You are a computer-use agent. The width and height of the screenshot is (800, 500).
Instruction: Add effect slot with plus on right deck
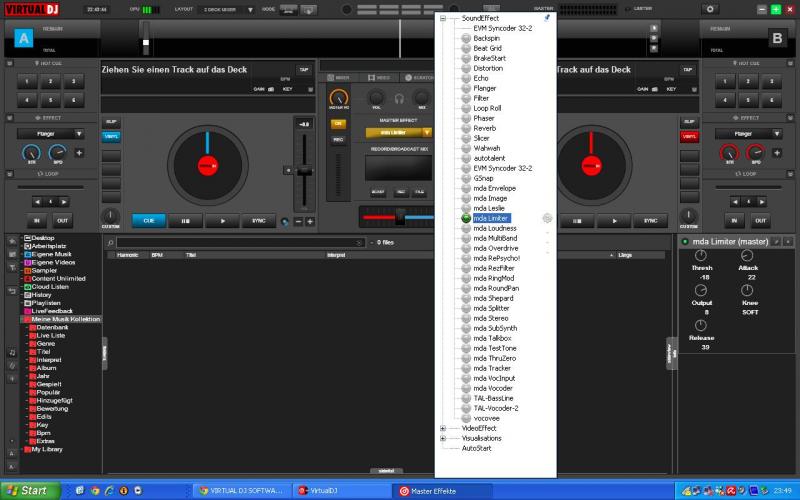pos(777,153)
